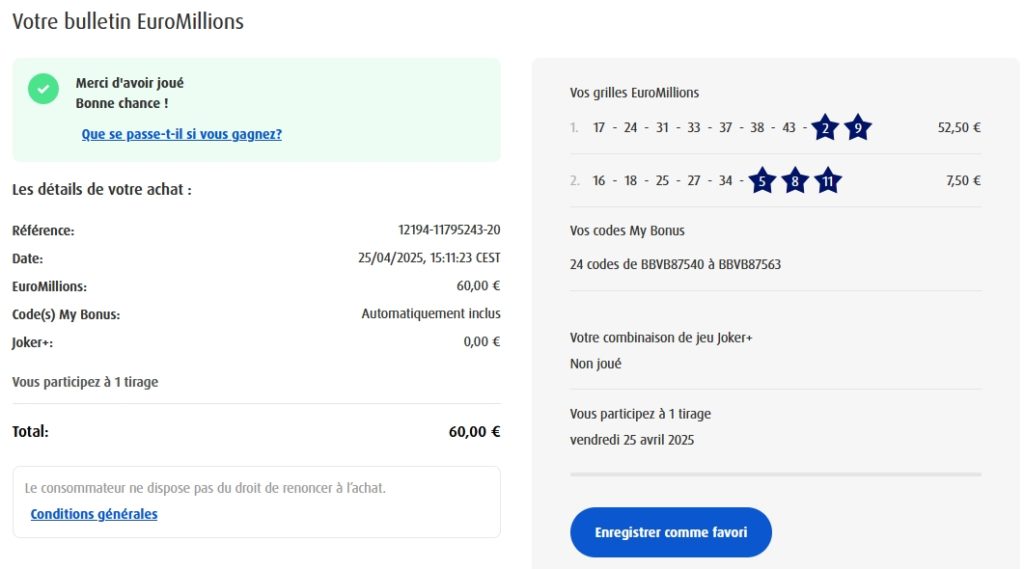The width and height of the screenshot is (1024, 569).
Task: Click the Joker+ 'Non joué' status
Action: point(596,364)
